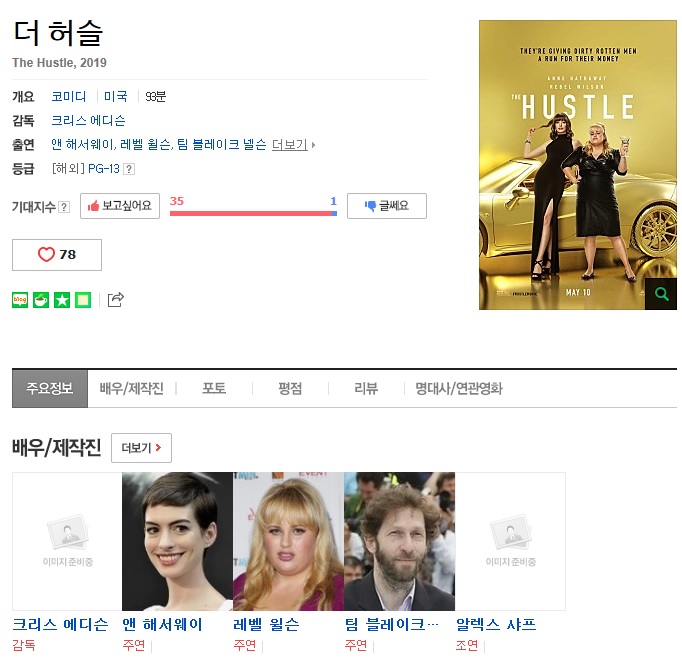Viewport: 682px width, 669px height.
Task: Vote 글쎄요 thumbs-down button
Action: click(387, 206)
